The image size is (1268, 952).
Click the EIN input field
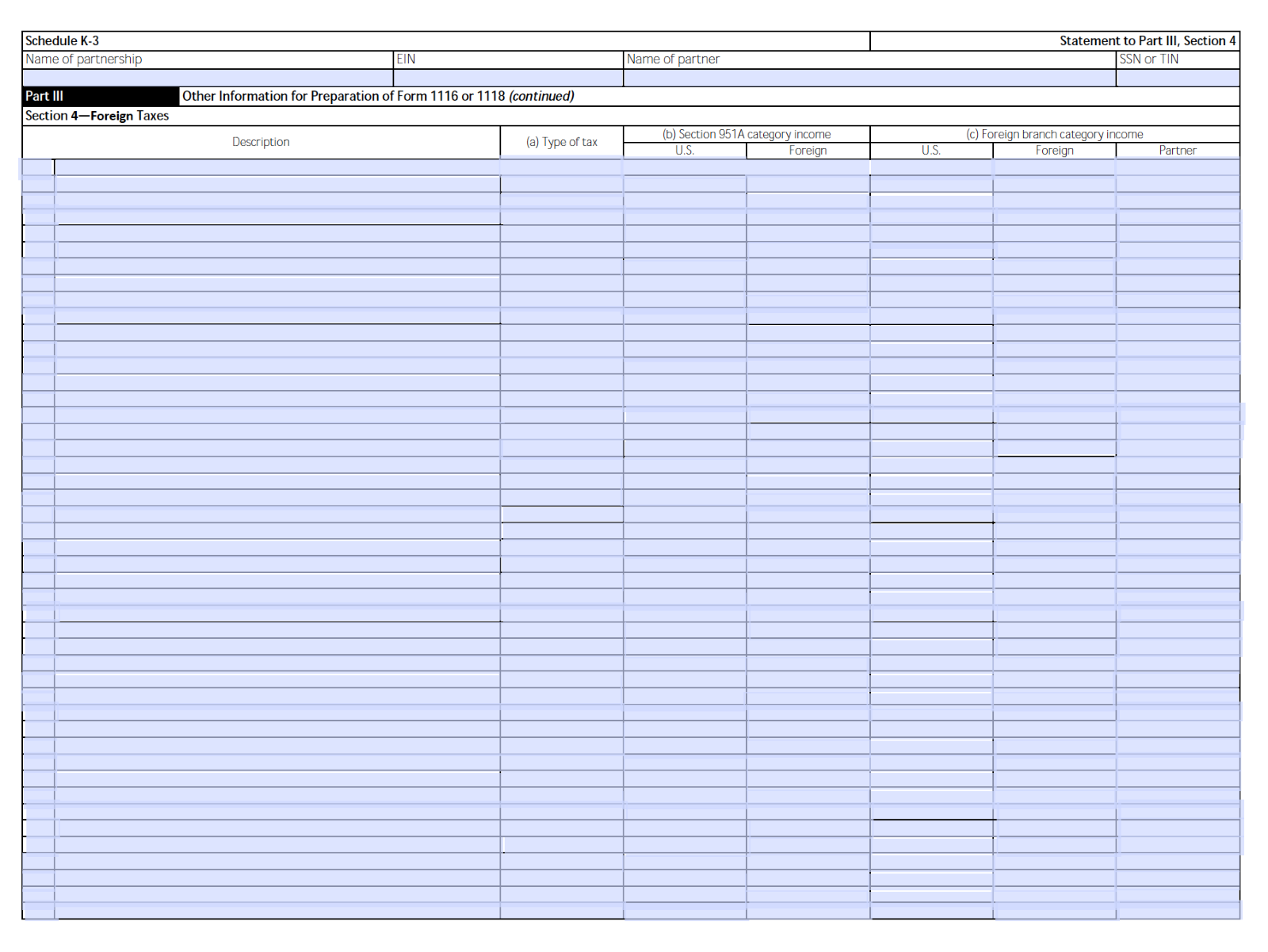pos(508,78)
